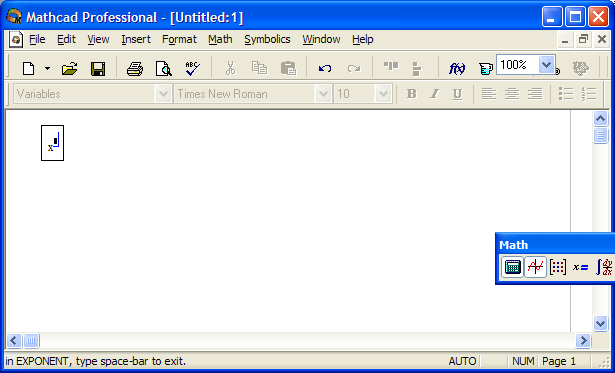Click the Align Down regions icon
Image resolution: width=615 pixels, height=373 pixels.
click(x=417, y=69)
